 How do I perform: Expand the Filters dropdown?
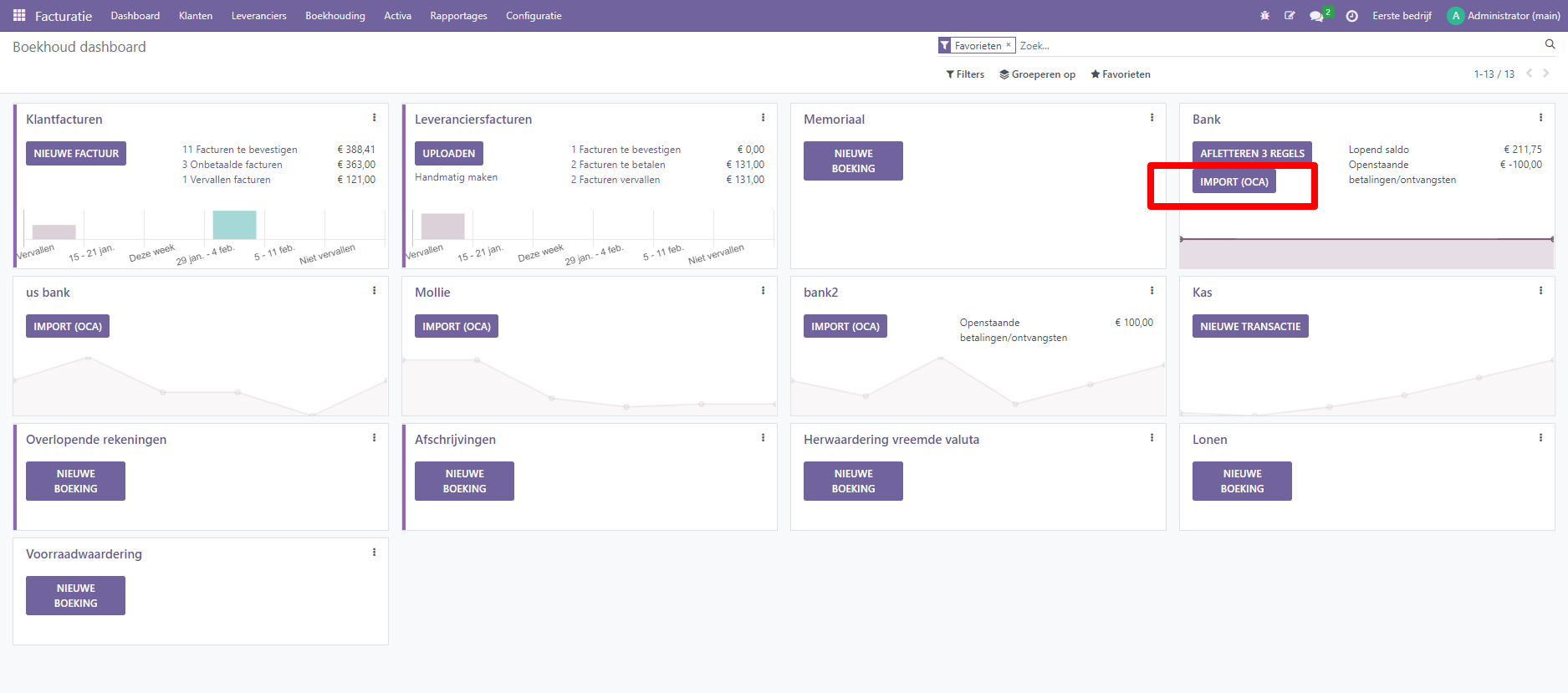click(965, 74)
